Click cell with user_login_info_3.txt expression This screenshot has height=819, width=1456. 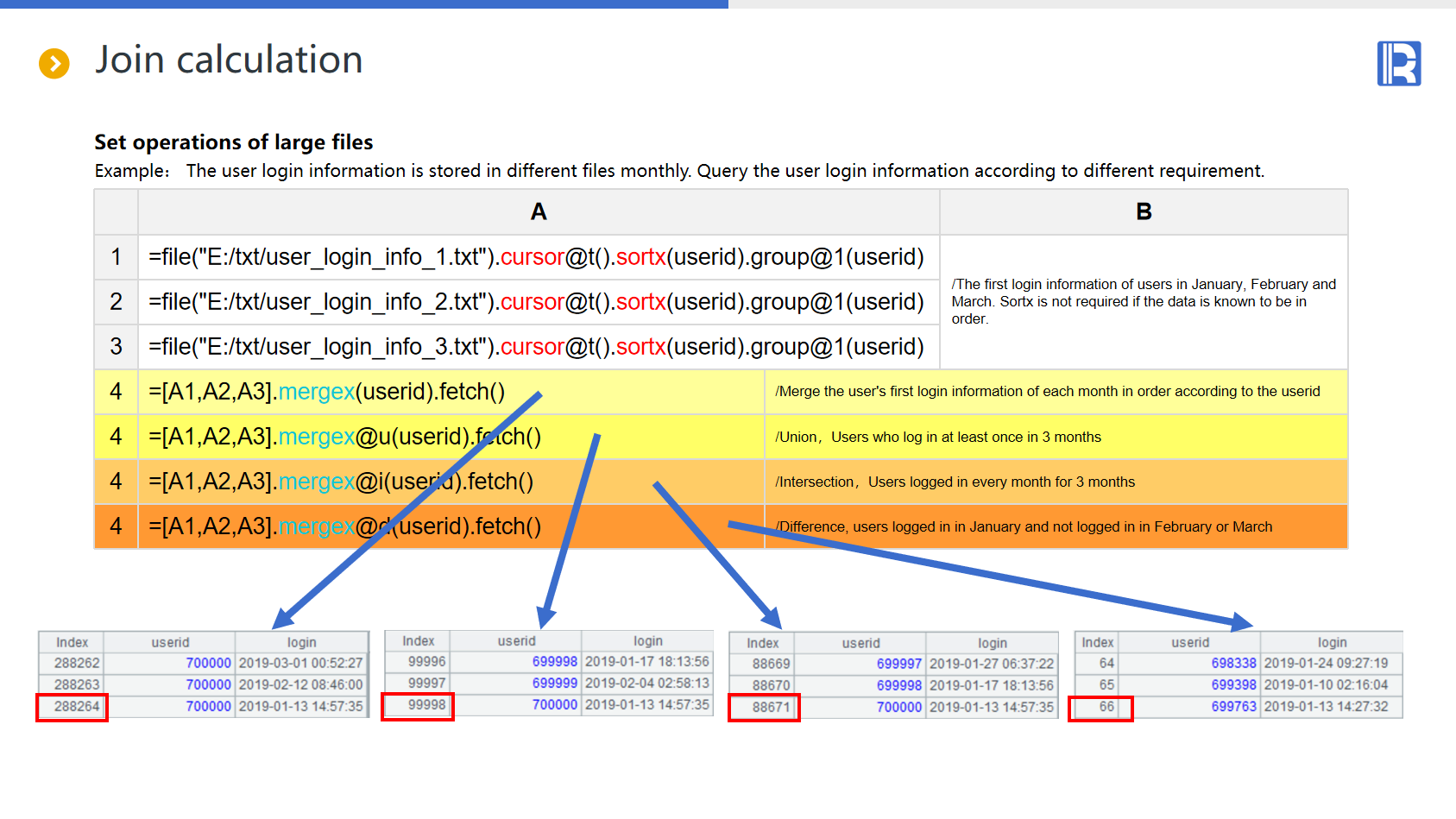click(x=536, y=347)
